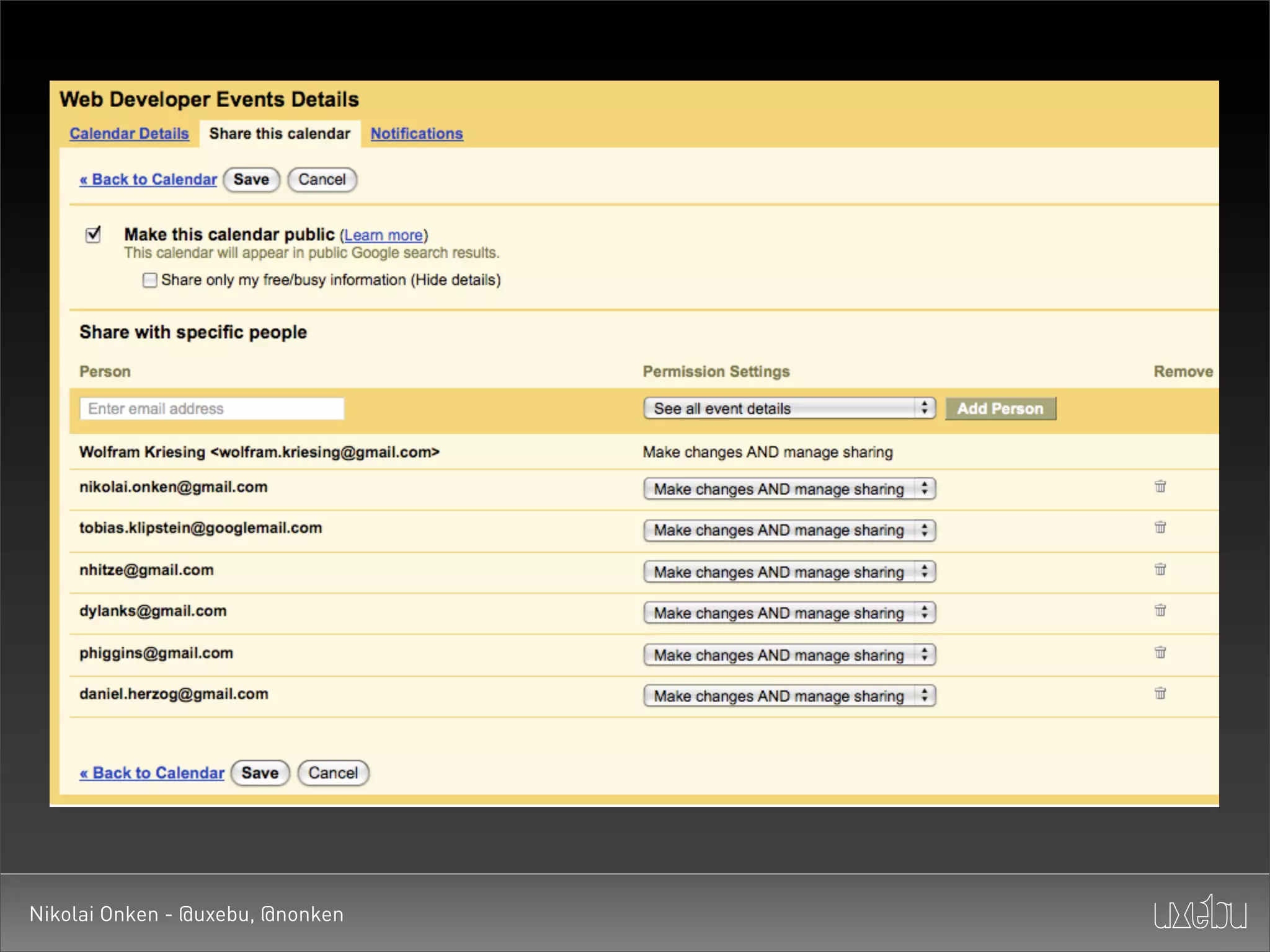Screen dimensions: 1270x952
Task: Click the uxebu logo
Action: (x=1200, y=912)
